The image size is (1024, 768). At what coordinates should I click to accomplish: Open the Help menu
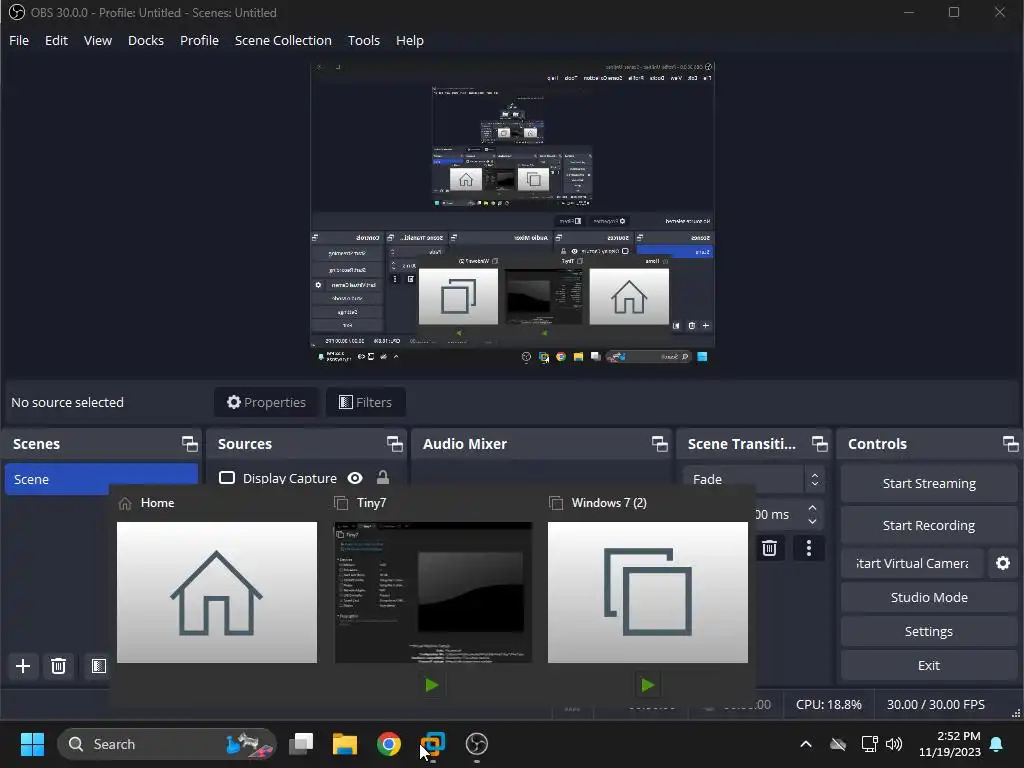point(409,40)
